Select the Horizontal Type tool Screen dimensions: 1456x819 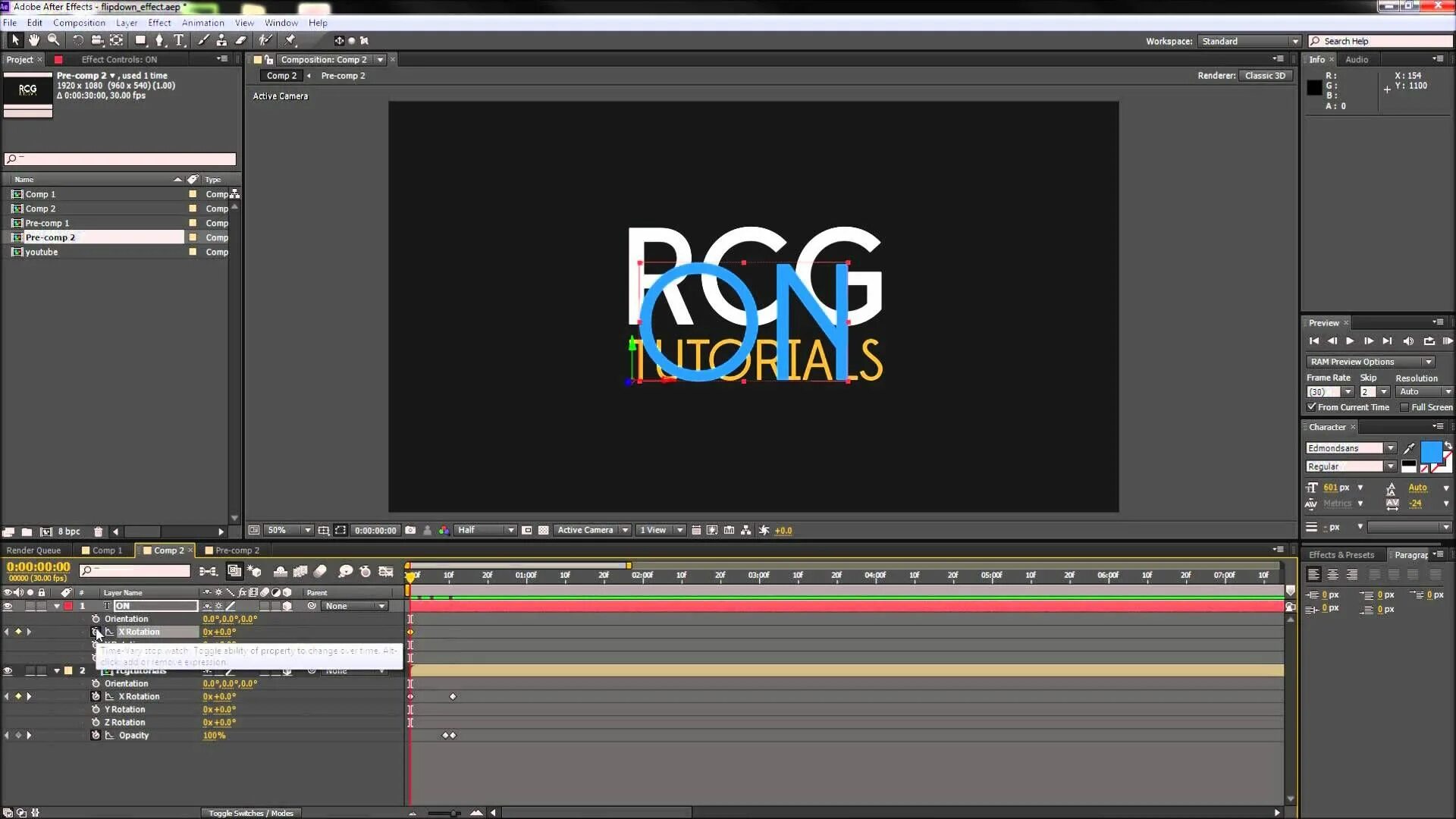tap(179, 40)
